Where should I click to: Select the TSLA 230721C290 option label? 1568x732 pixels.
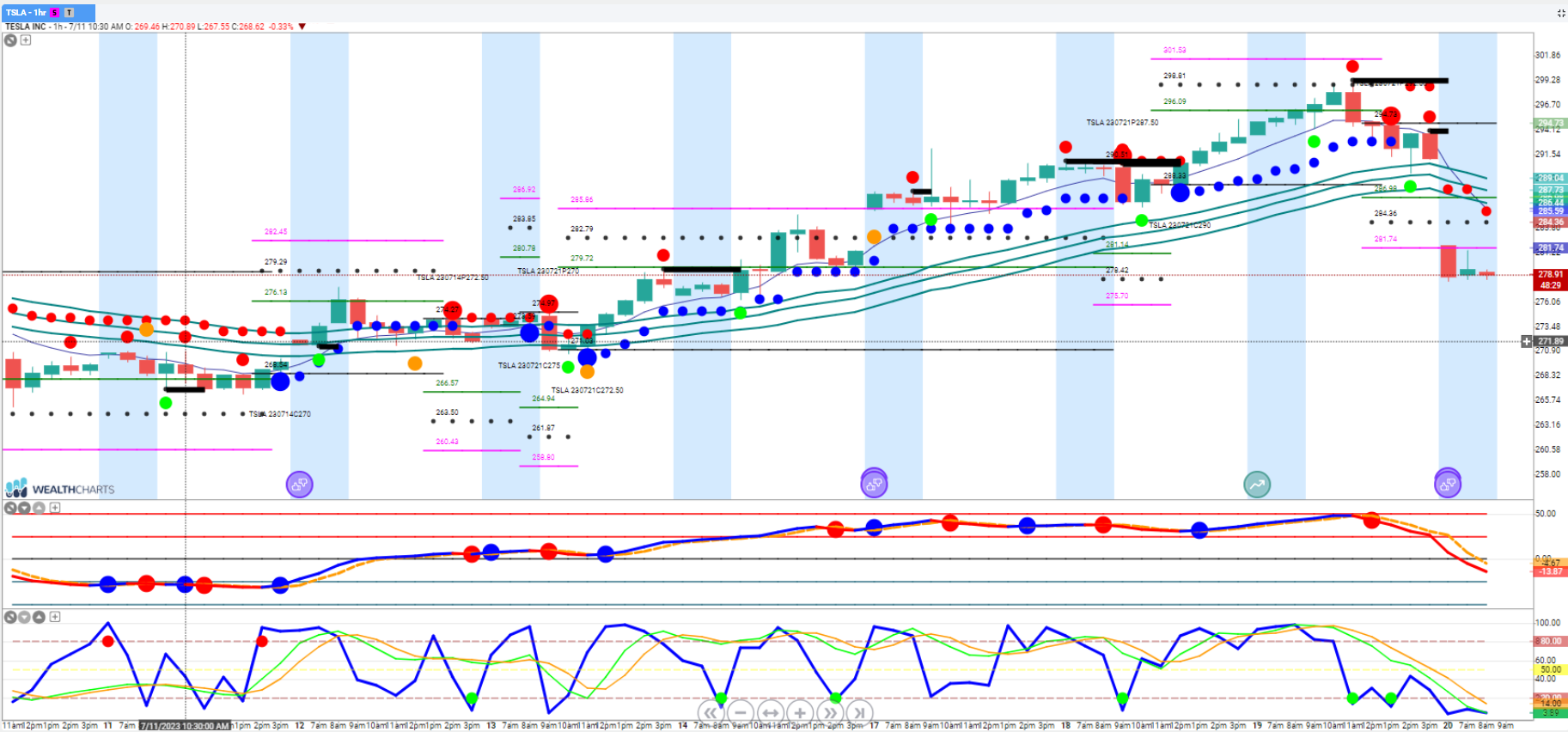(x=1180, y=225)
